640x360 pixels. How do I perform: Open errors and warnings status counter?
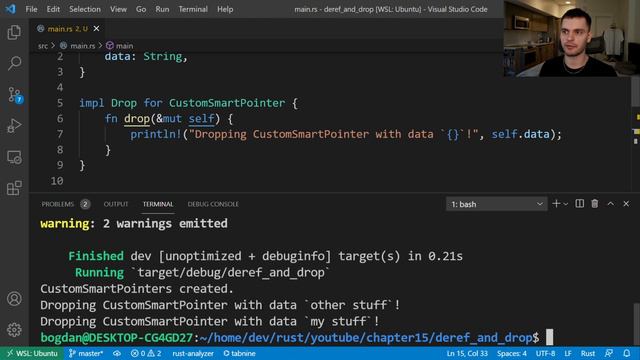pyautogui.click(x=146, y=353)
